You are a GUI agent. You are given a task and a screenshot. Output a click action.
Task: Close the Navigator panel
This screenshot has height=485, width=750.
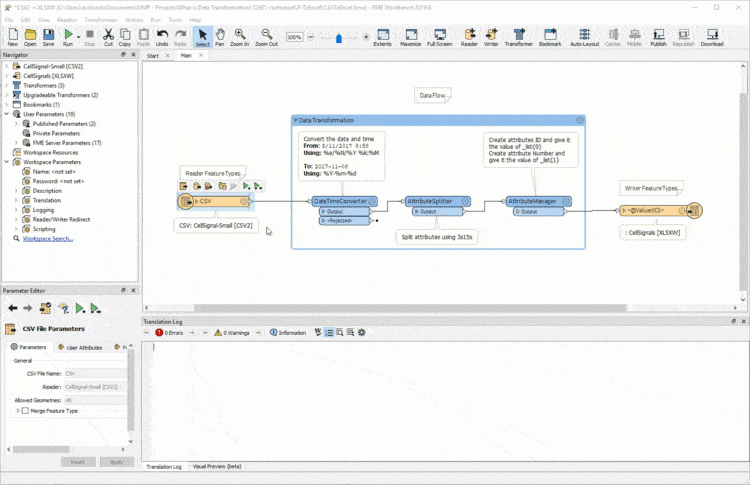(x=133, y=55)
